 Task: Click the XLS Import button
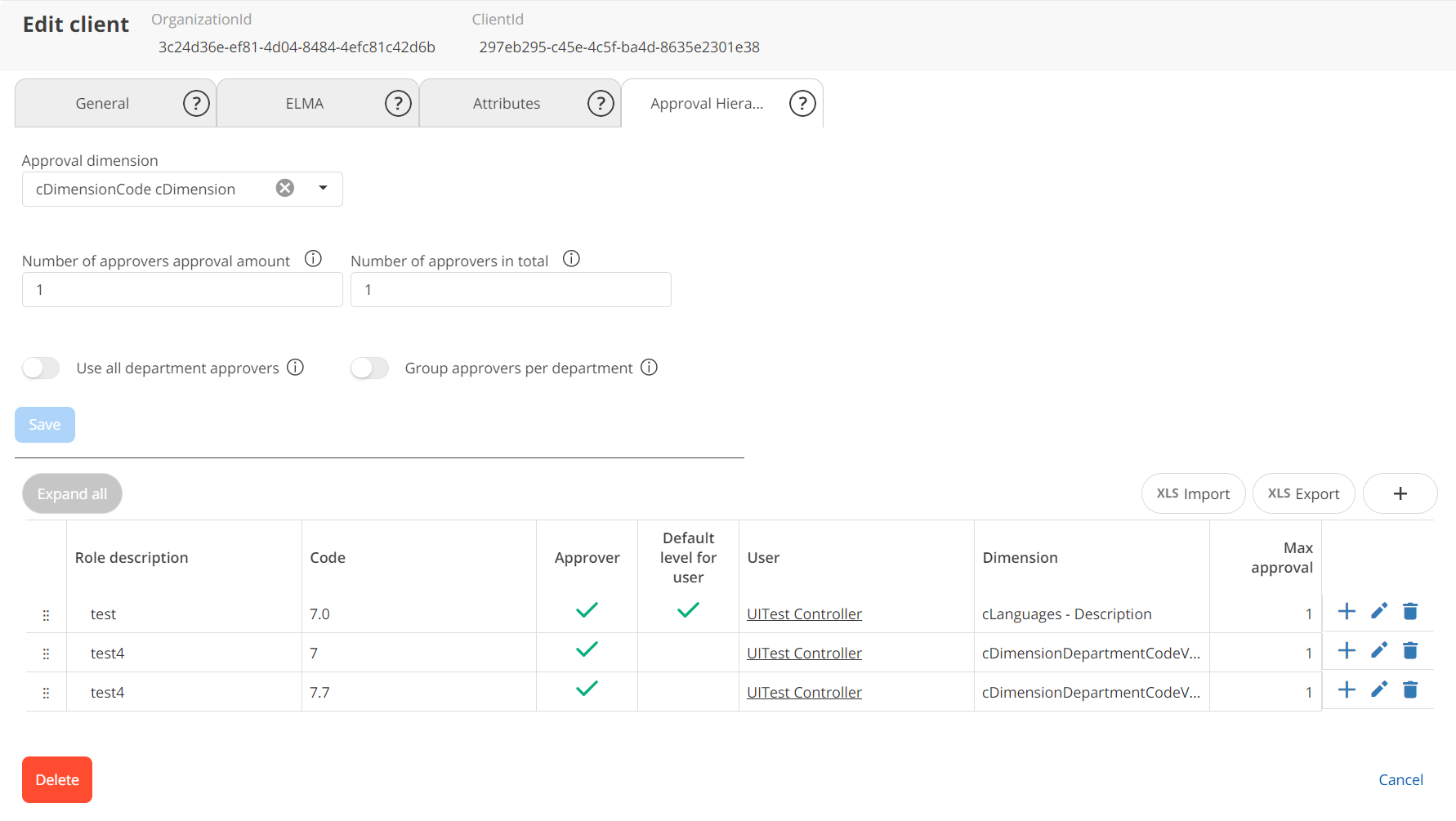[x=1193, y=494]
